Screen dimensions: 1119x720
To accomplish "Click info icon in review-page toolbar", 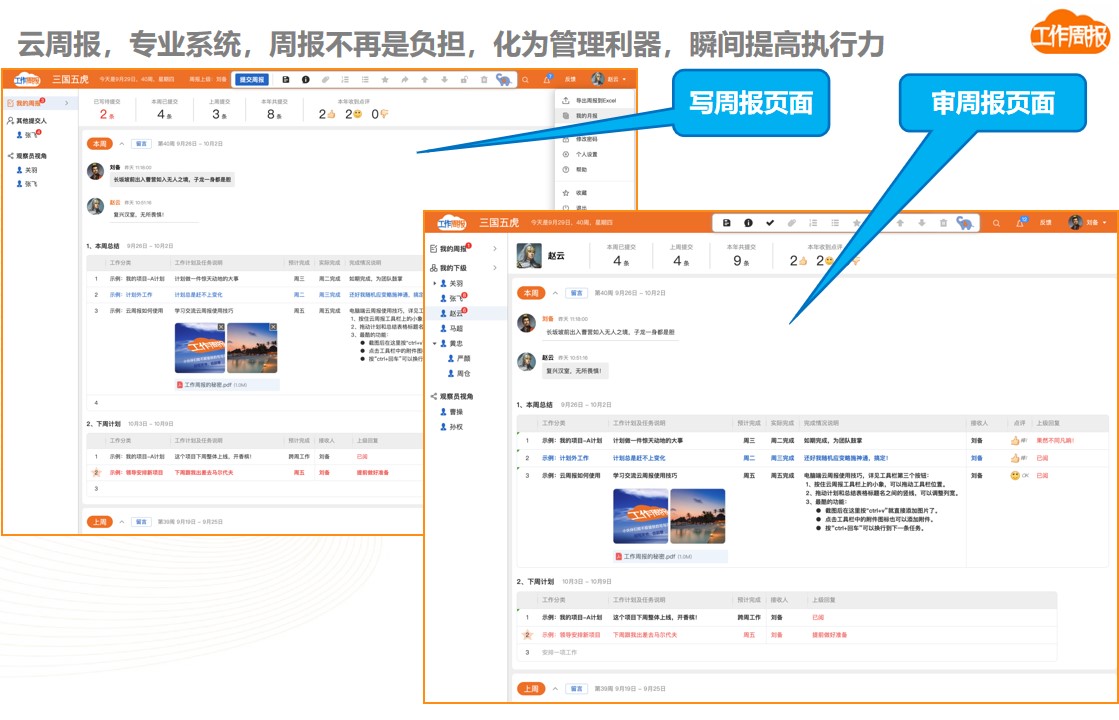I will click(x=748, y=223).
